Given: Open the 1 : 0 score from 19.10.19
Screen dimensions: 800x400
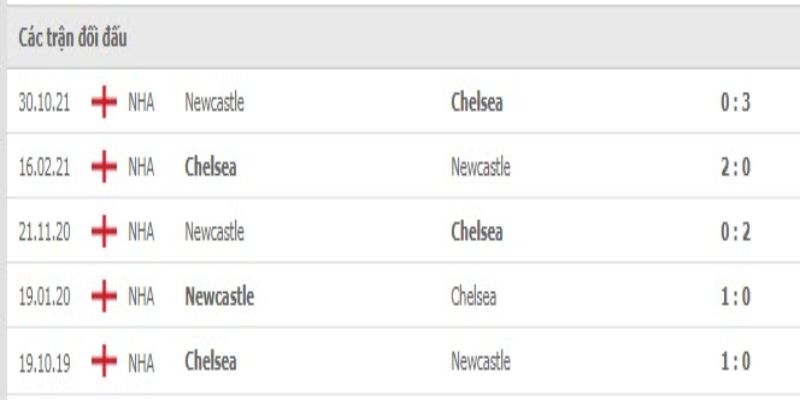Looking at the screenshot, I should pyautogui.click(x=735, y=361).
